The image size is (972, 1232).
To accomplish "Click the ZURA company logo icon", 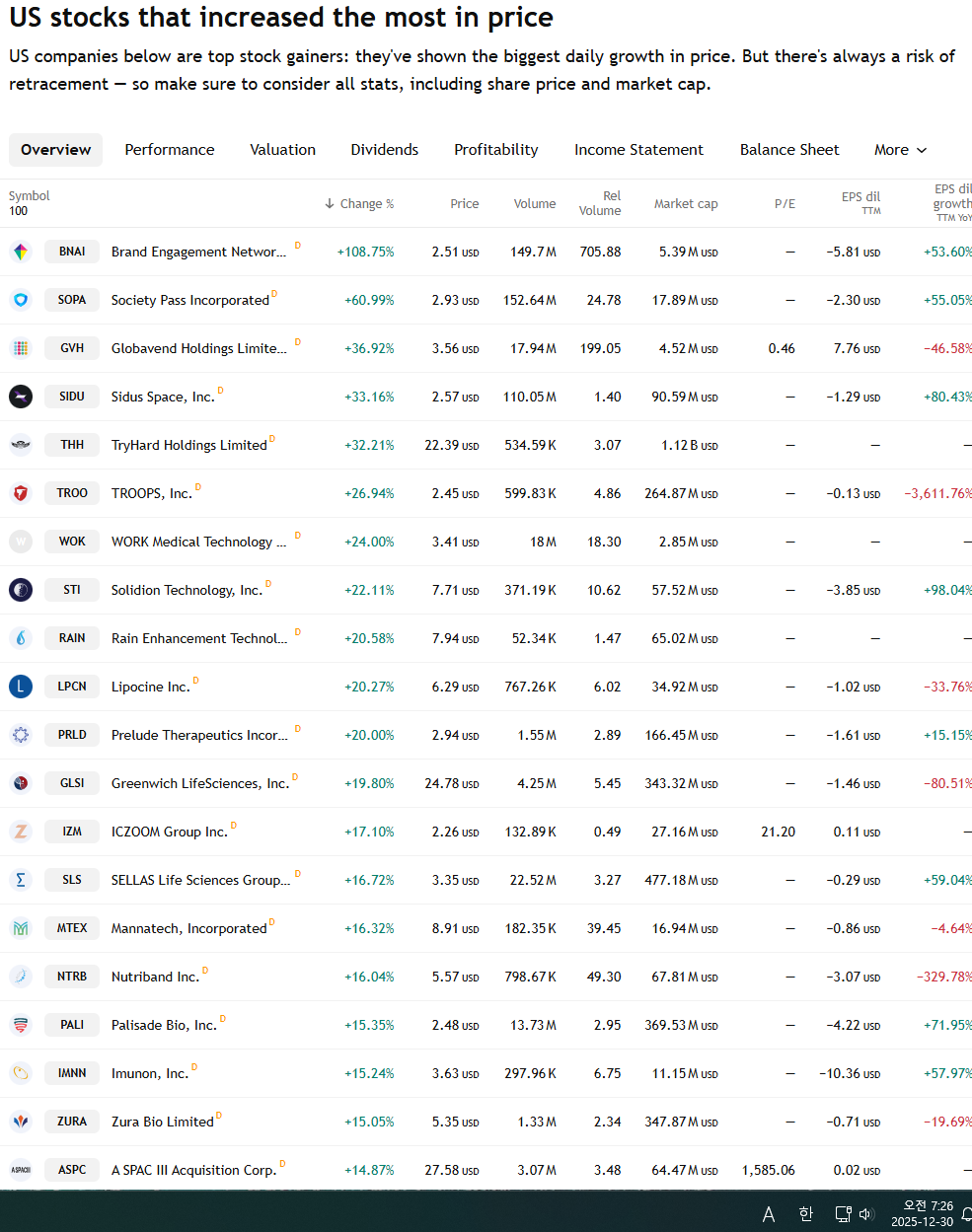I will click(x=21, y=1122).
